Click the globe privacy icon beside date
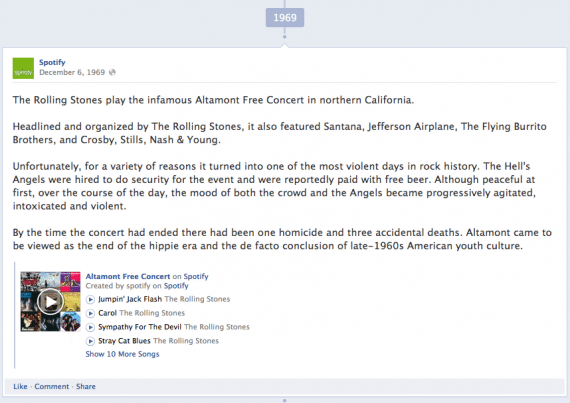570x403 pixels. (112, 72)
